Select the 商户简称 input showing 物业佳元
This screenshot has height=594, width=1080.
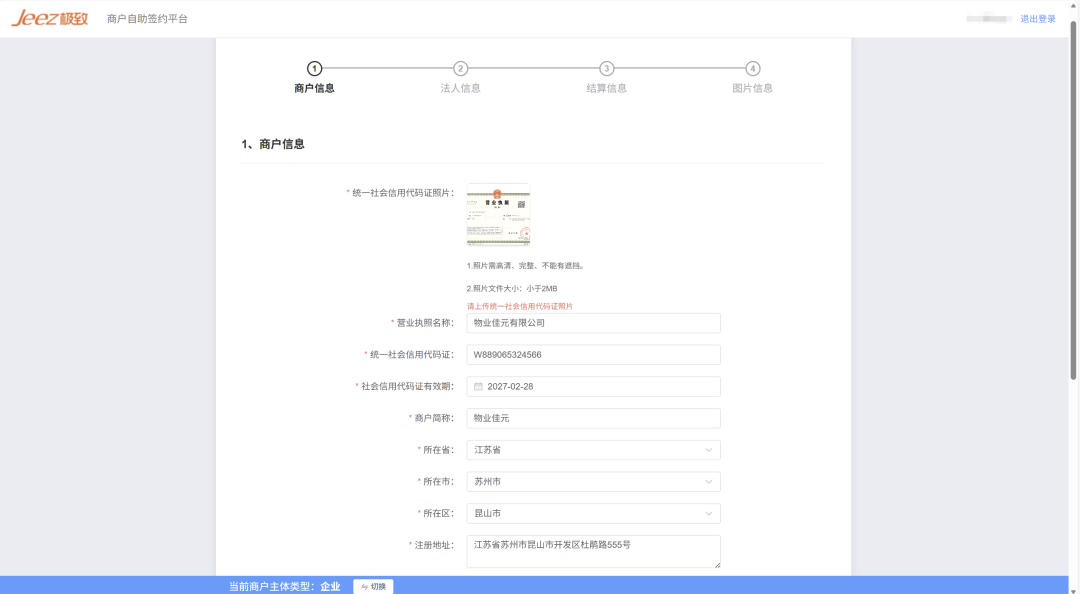click(x=593, y=418)
